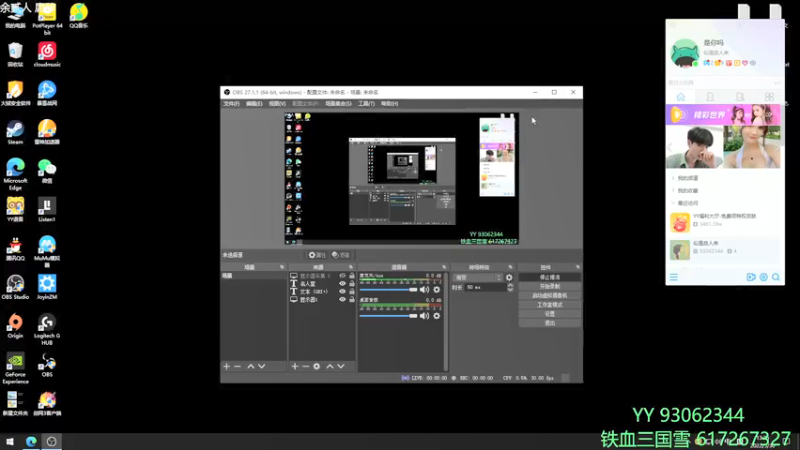Open GeForce Experience desktop shortcut
The image size is (800, 450).
click(x=15, y=368)
